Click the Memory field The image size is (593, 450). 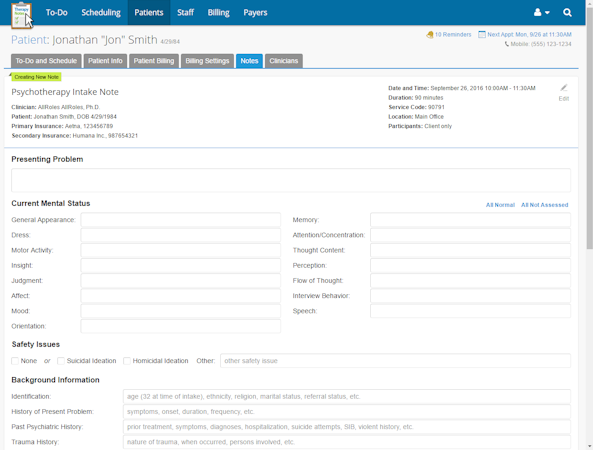(x=470, y=220)
